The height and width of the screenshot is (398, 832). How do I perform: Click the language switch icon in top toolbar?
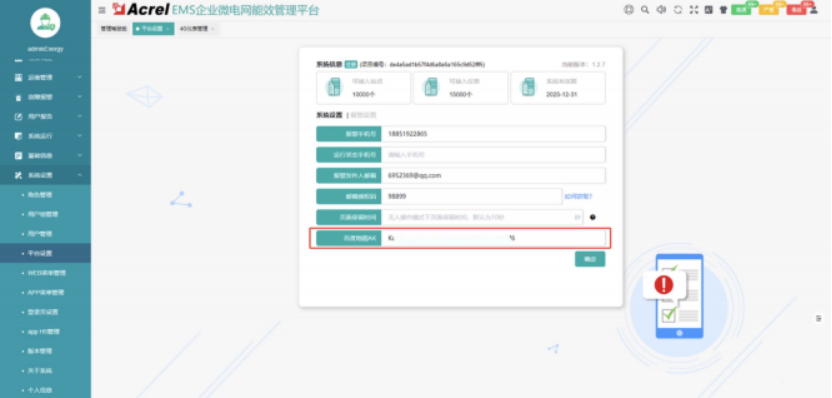click(x=708, y=10)
